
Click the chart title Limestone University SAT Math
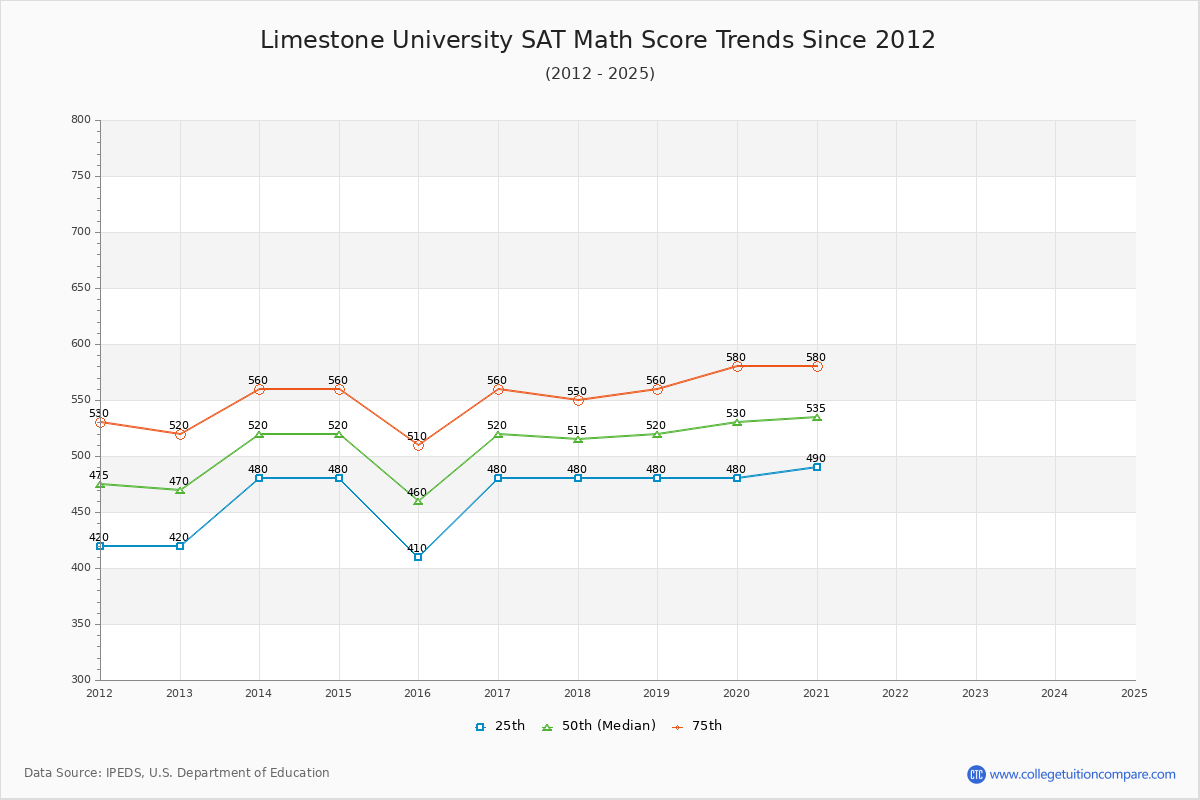(x=598, y=40)
